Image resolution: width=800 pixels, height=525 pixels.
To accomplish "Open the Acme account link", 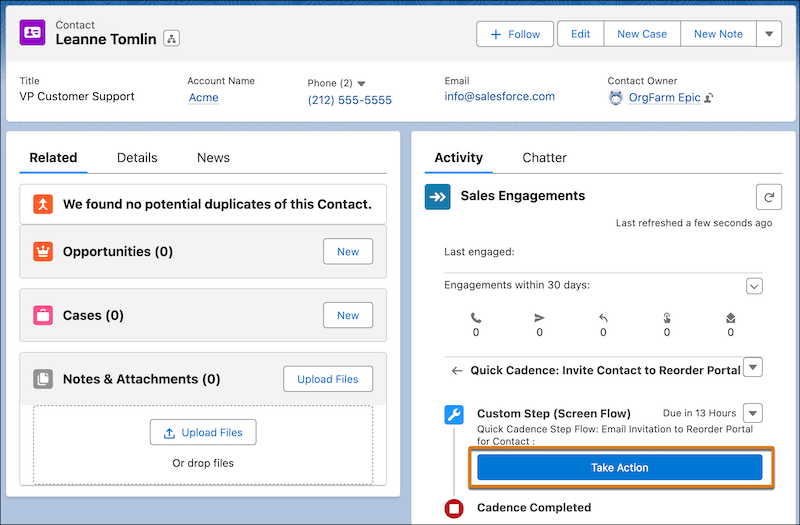I will click(x=204, y=97).
